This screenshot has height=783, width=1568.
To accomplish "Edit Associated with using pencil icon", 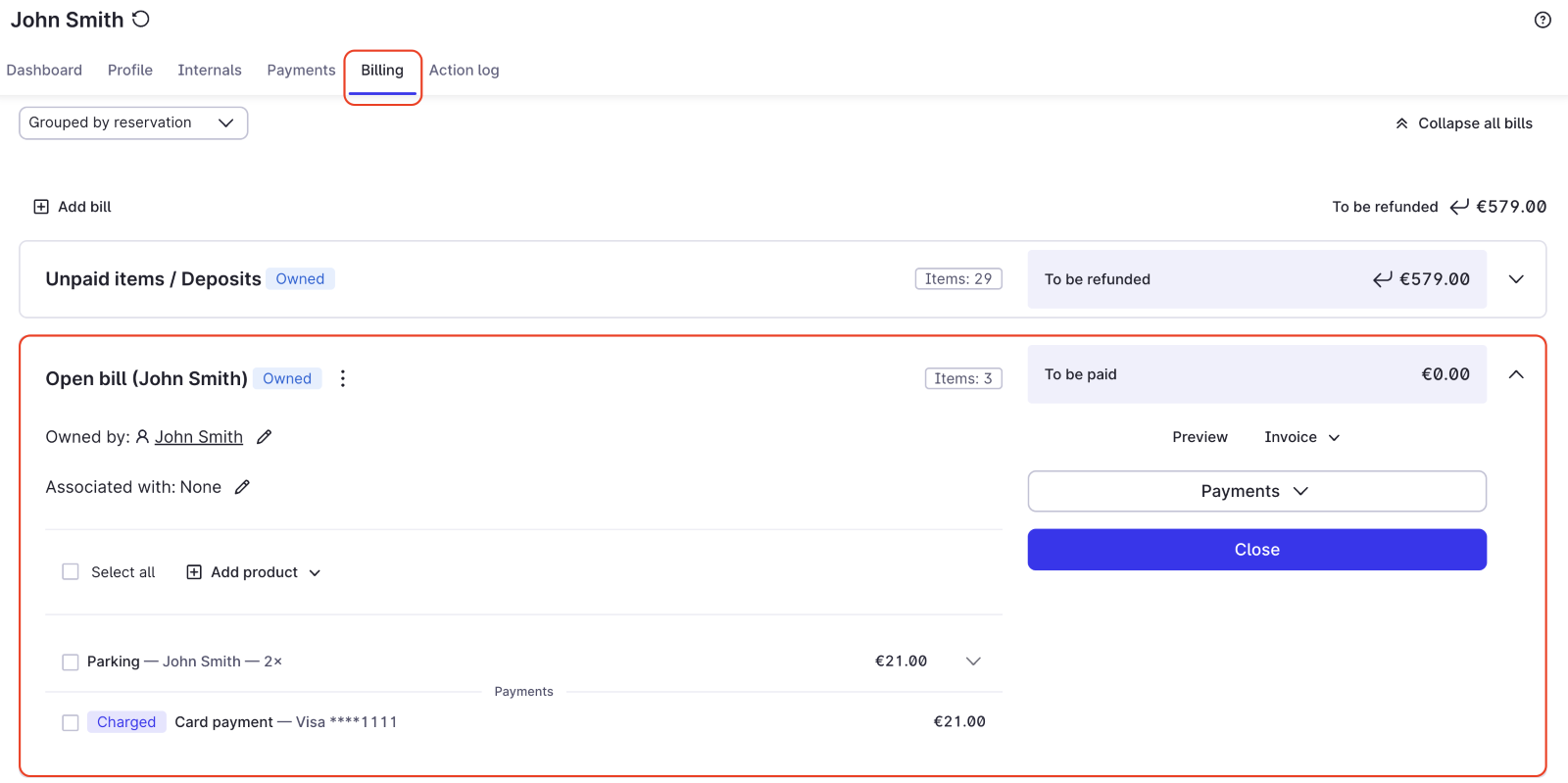I will pos(242,487).
